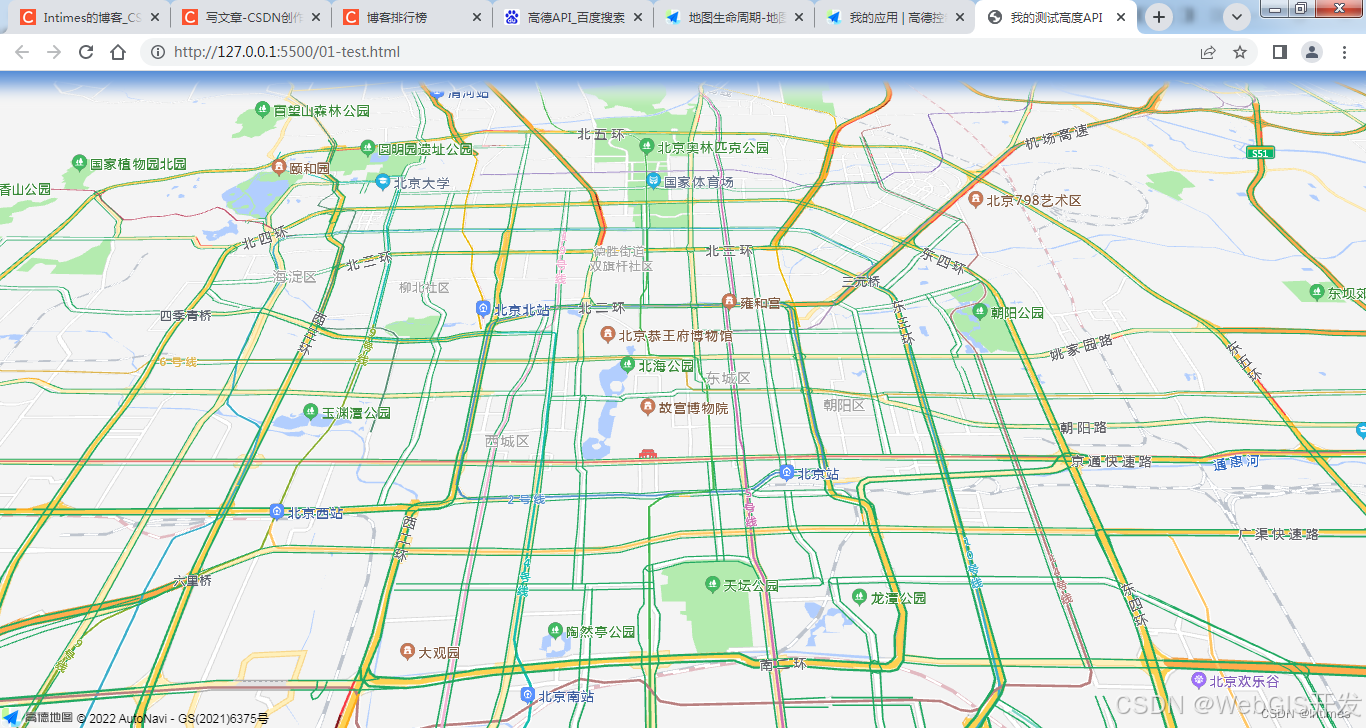Click the 国家植物园北园 icon
This screenshot has height=728, width=1366.
point(79,162)
